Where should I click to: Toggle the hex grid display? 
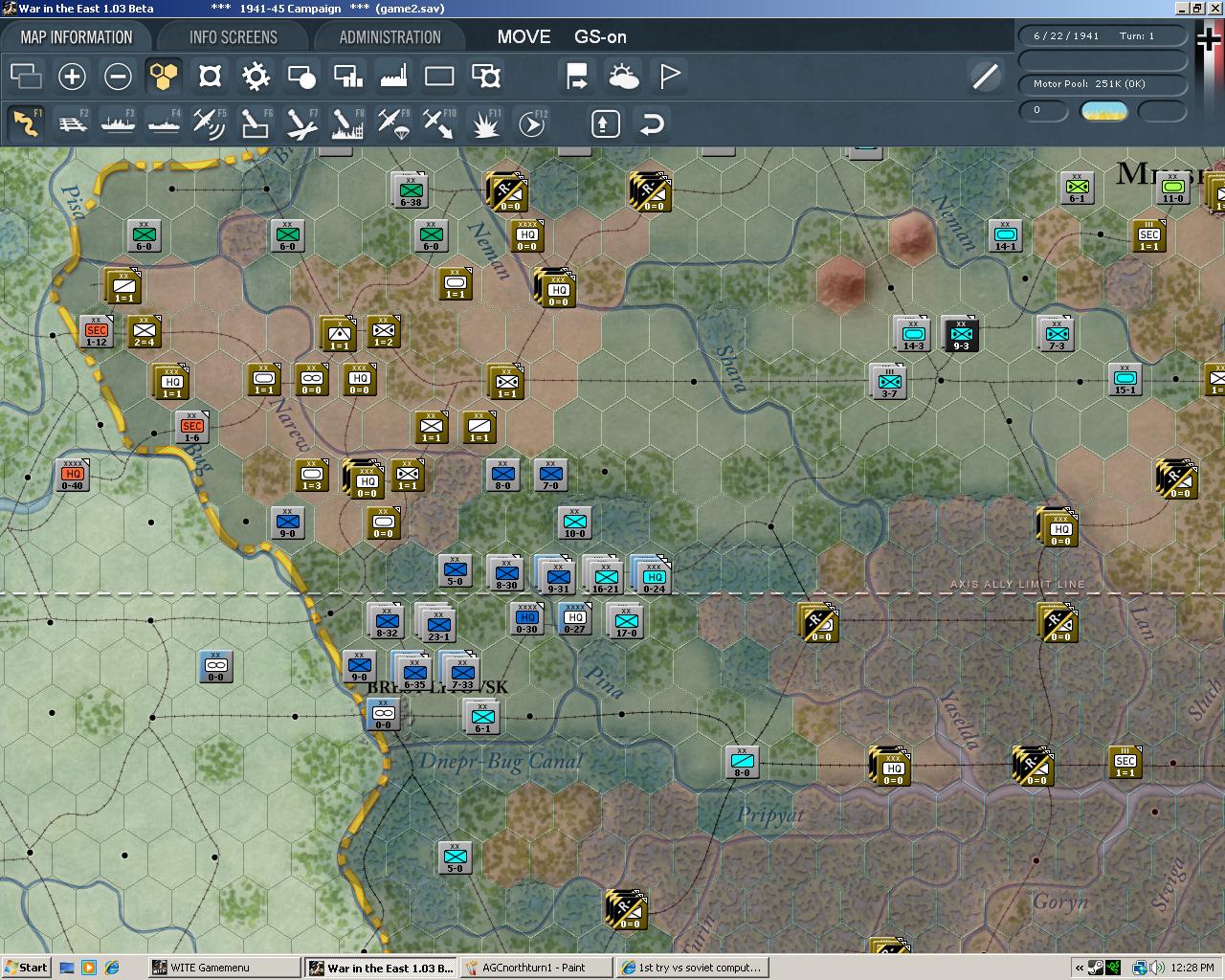point(164,76)
